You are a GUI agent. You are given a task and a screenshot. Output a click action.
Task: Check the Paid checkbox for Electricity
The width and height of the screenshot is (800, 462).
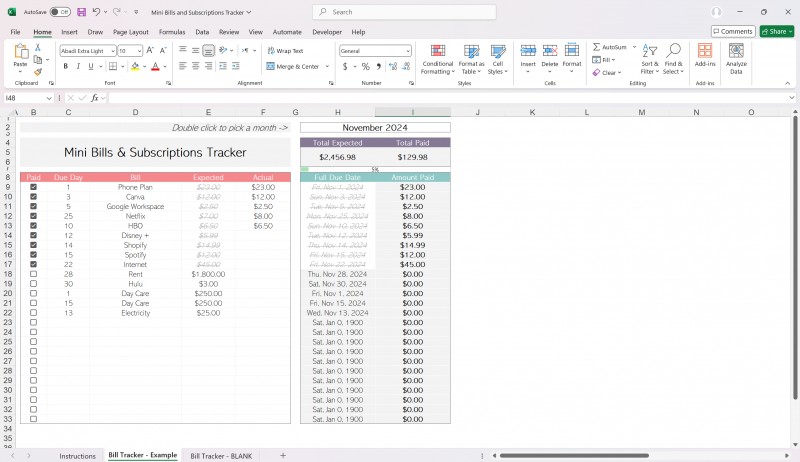[33, 313]
